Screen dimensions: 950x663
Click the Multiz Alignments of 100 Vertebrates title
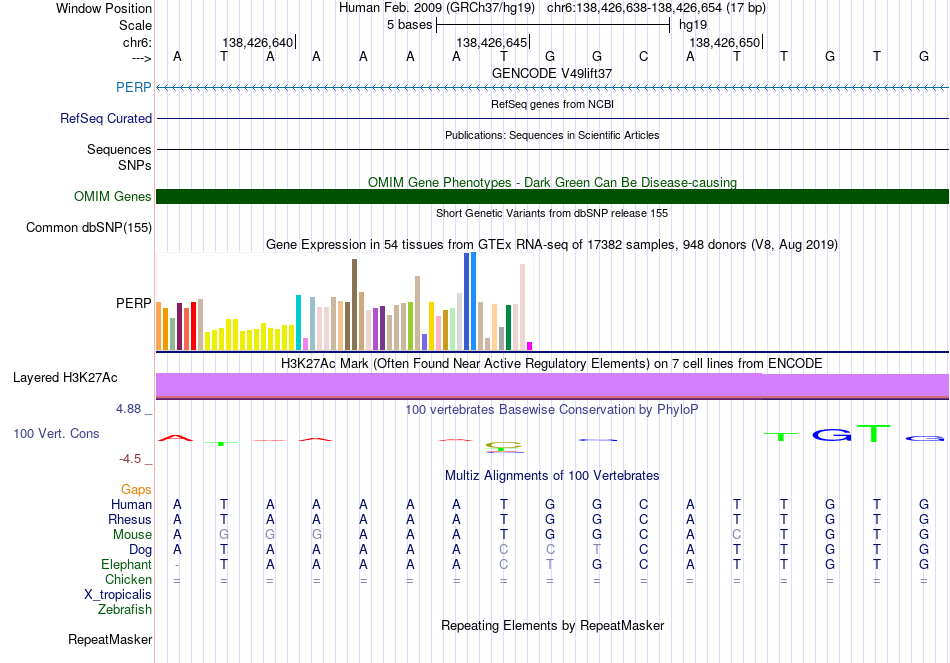[x=552, y=476]
